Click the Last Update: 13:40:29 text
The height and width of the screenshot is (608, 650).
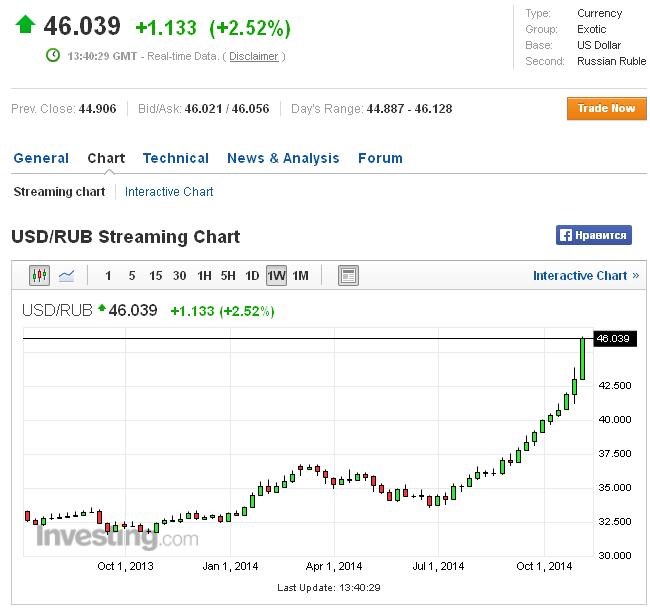(329, 588)
